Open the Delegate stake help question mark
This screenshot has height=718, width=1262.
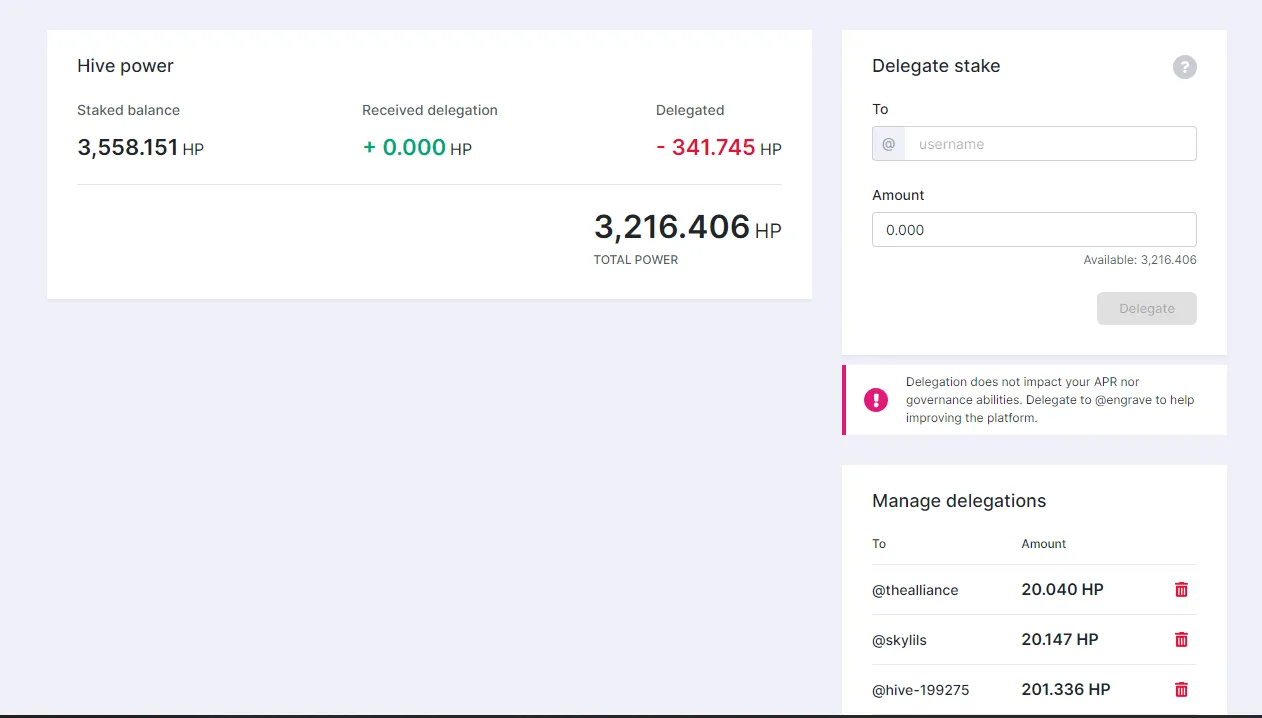point(1184,67)
